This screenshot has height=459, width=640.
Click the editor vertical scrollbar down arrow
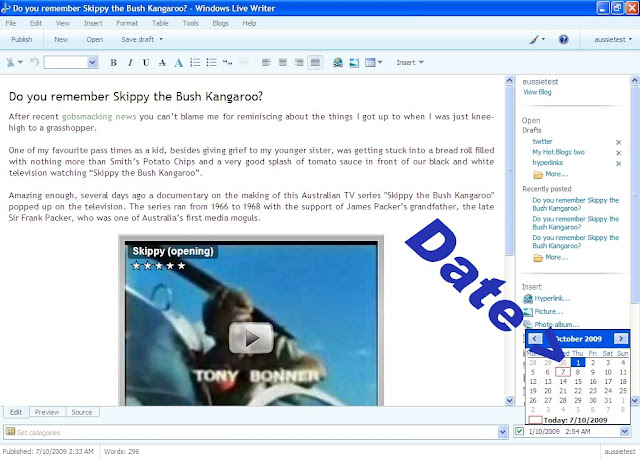[x=509, y=400]
